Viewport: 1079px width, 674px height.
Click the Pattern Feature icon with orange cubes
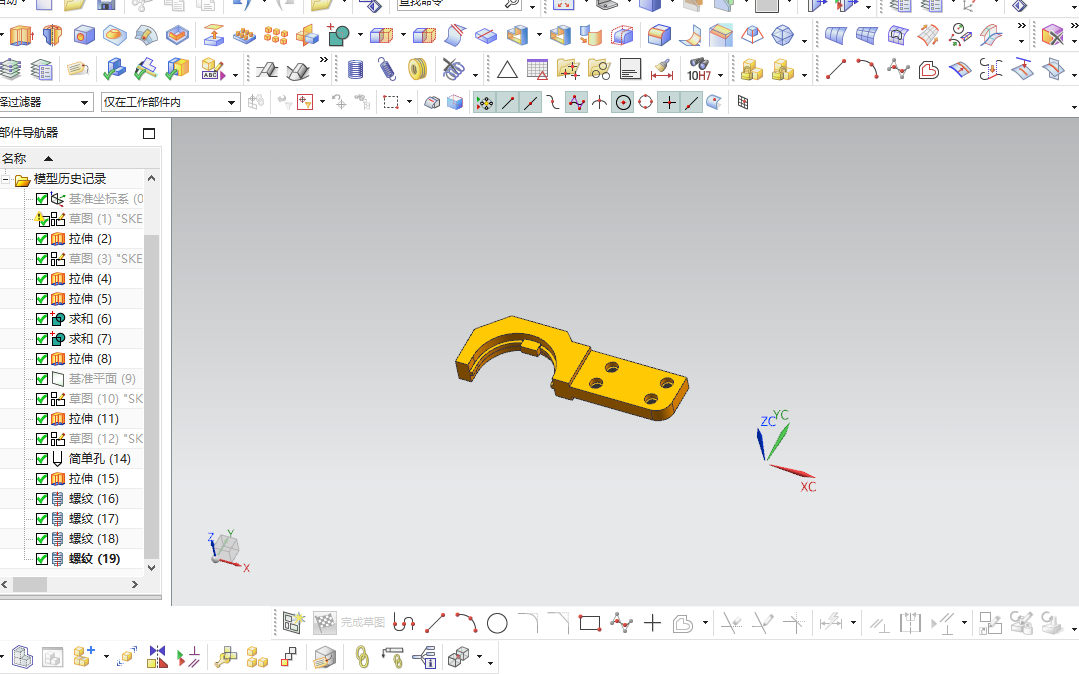pos(275,35)
